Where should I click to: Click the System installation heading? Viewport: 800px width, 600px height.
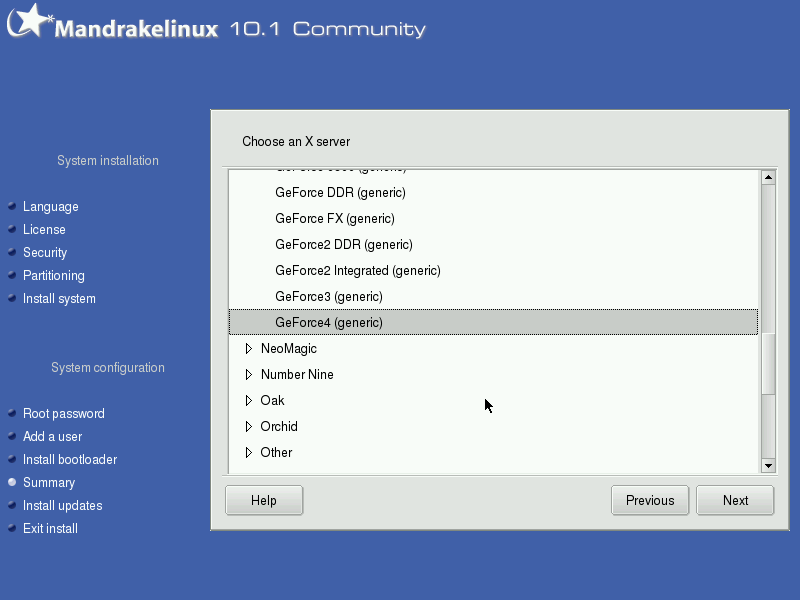tap(108, 160)
